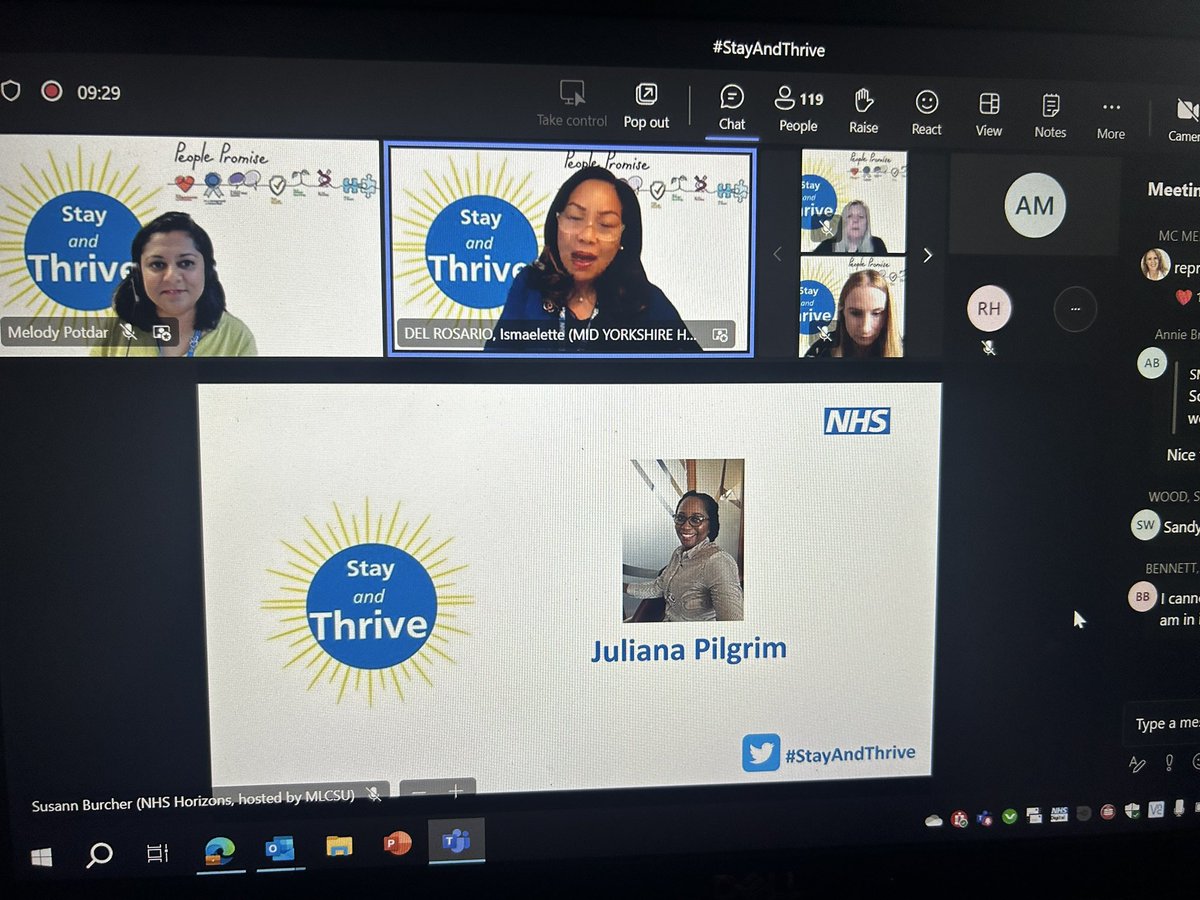
Task: Click the SW avatar in chat
Action: pyautogui.click(x=1145, y=525)
